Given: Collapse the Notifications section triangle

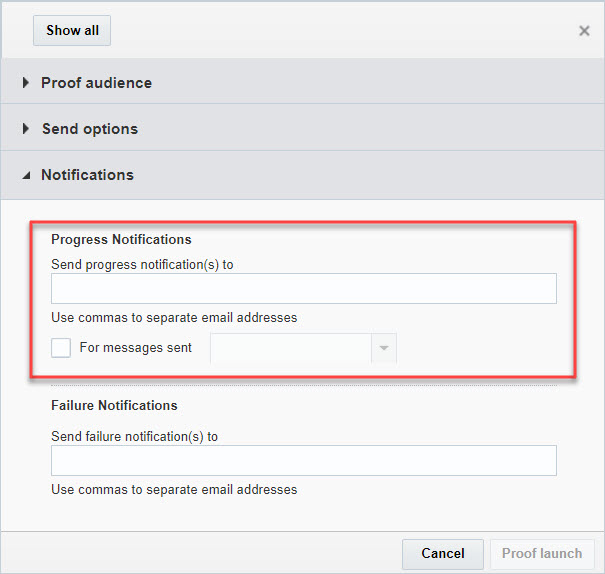Looking at the screenshot, I should pyautogui.click(x=26, y=175).
